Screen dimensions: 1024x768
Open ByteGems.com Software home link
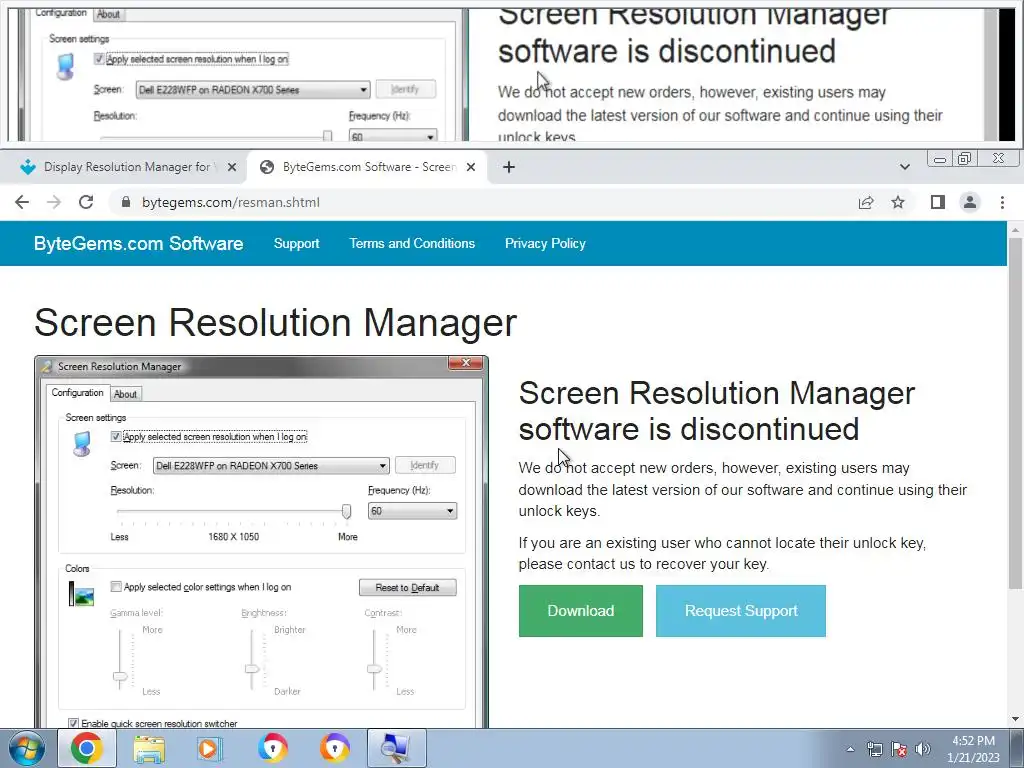click(x=138, y=244)
